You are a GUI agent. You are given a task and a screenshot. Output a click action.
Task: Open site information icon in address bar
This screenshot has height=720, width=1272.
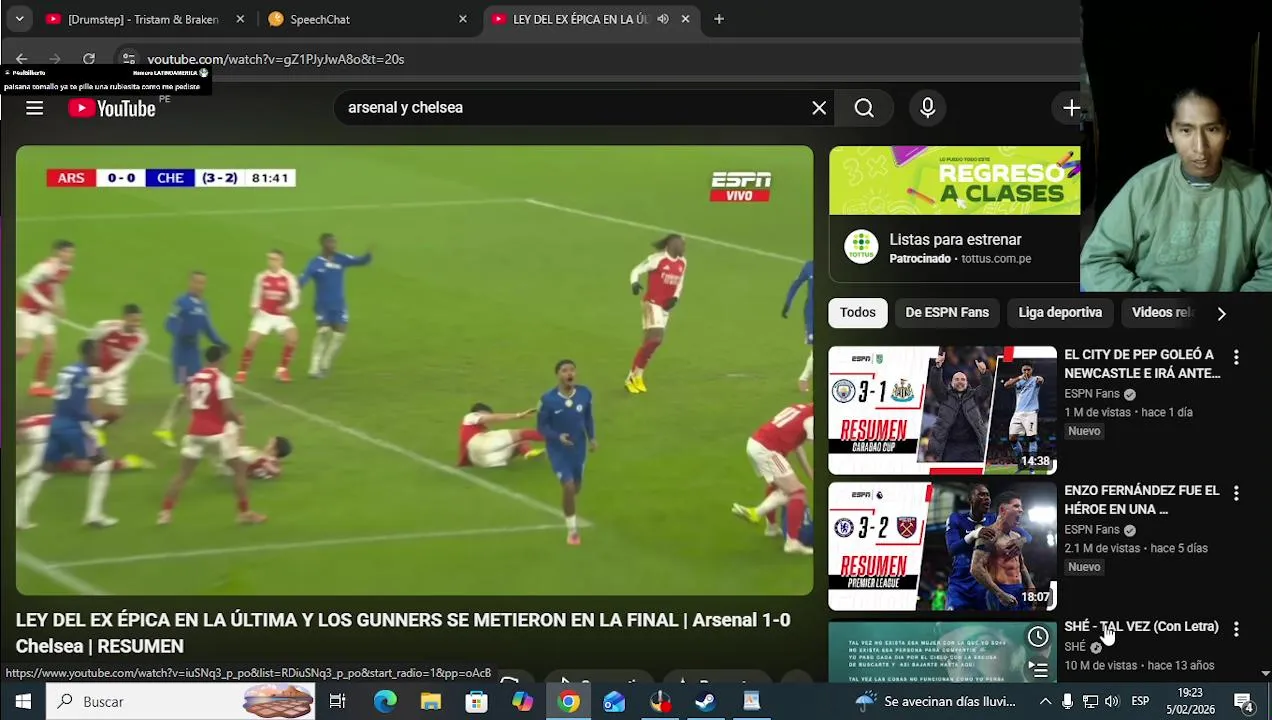click(x=128, y=59)
